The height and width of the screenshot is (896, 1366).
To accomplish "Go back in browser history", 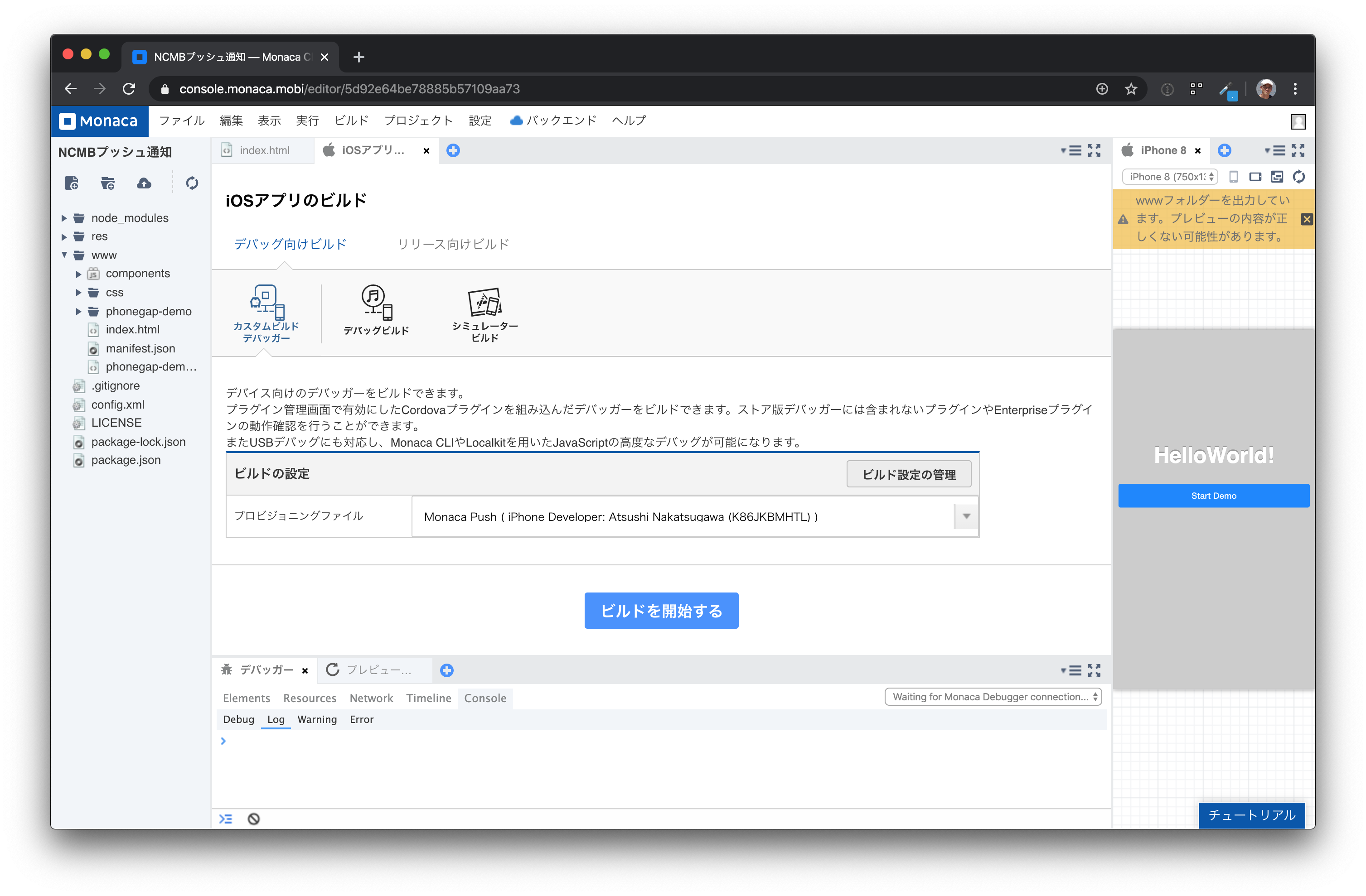I will point(71,89).
